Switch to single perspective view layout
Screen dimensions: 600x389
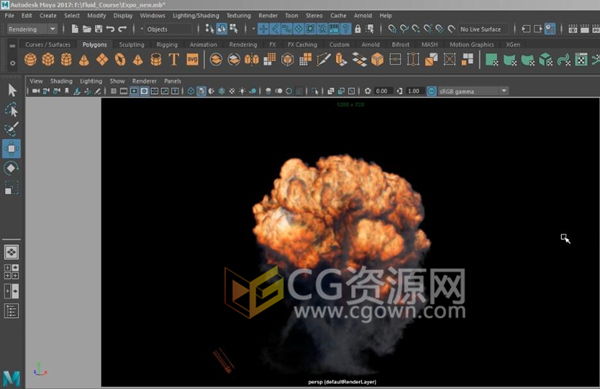(11, 252)
